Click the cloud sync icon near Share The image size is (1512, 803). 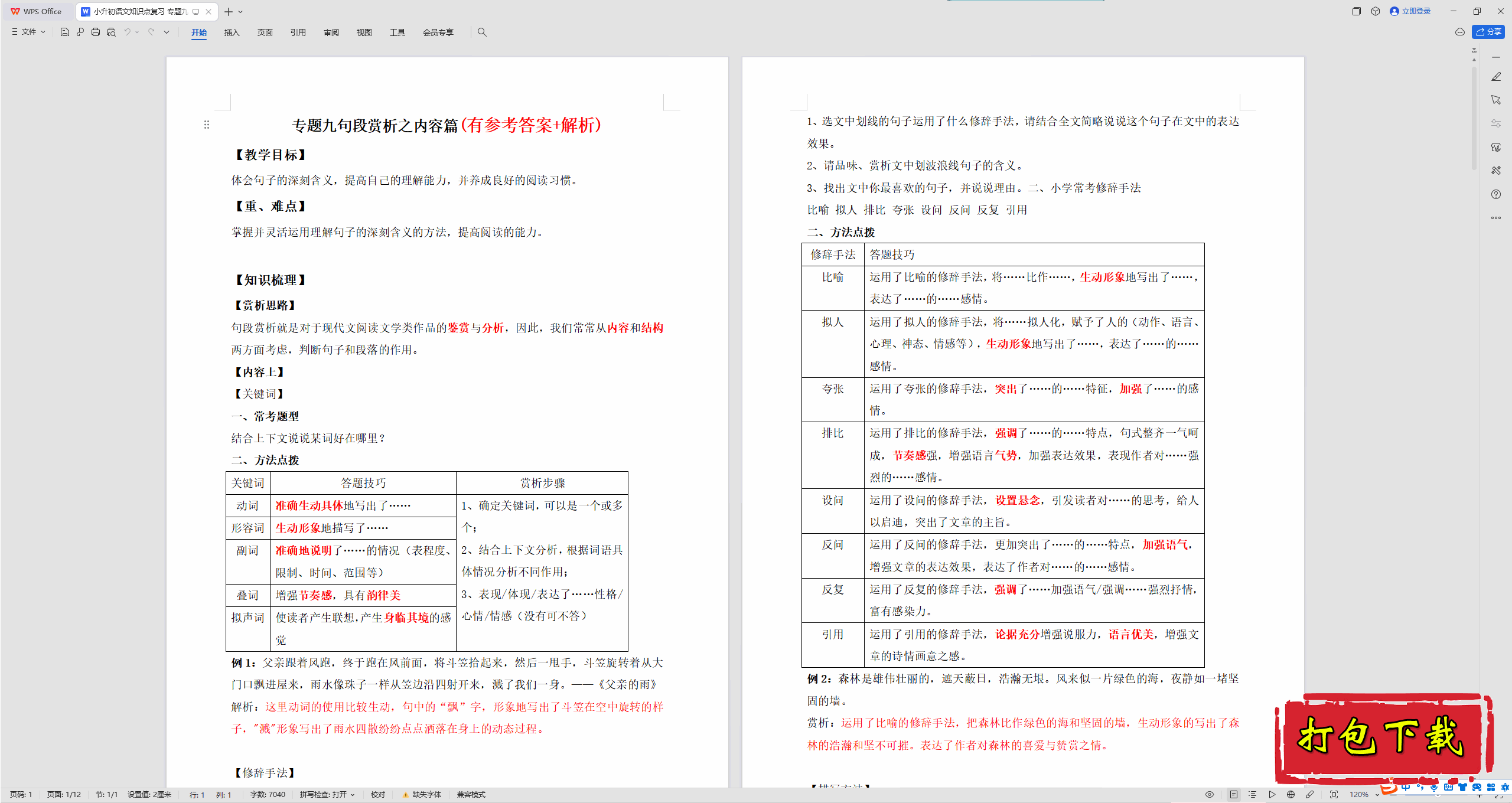click(1460, 32)
